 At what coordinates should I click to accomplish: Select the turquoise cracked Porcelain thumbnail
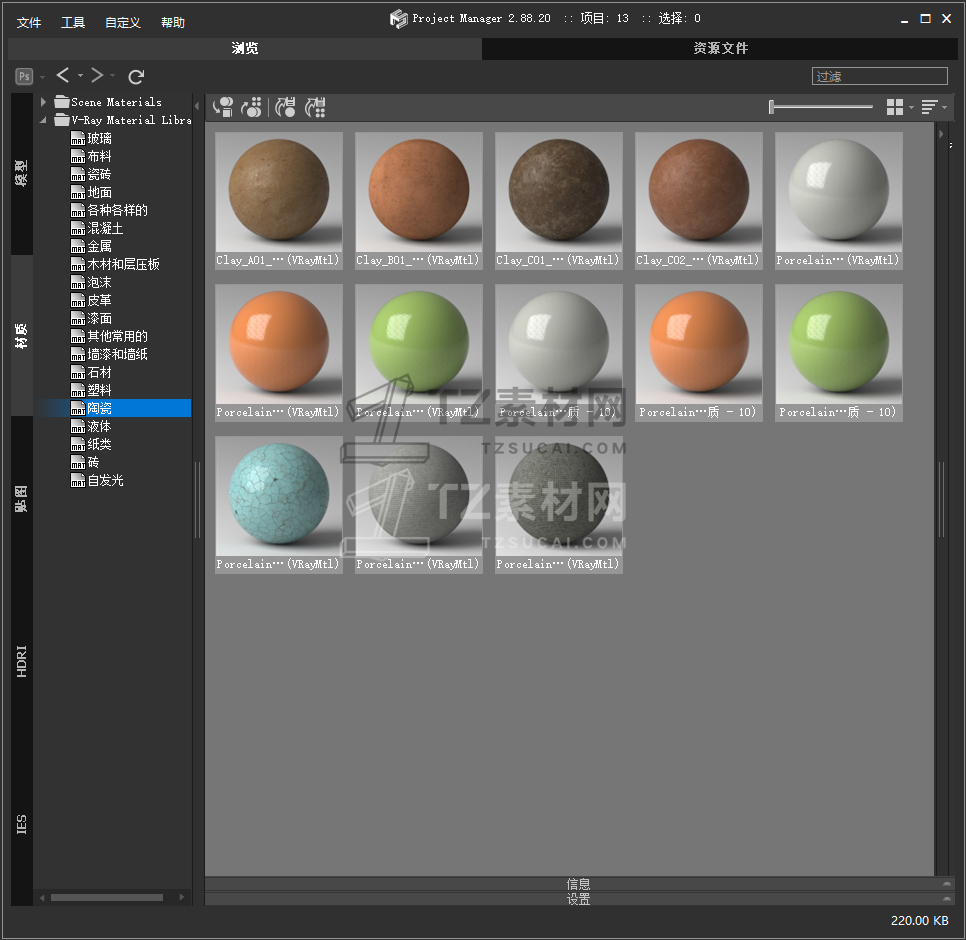(x=279, y=495)
